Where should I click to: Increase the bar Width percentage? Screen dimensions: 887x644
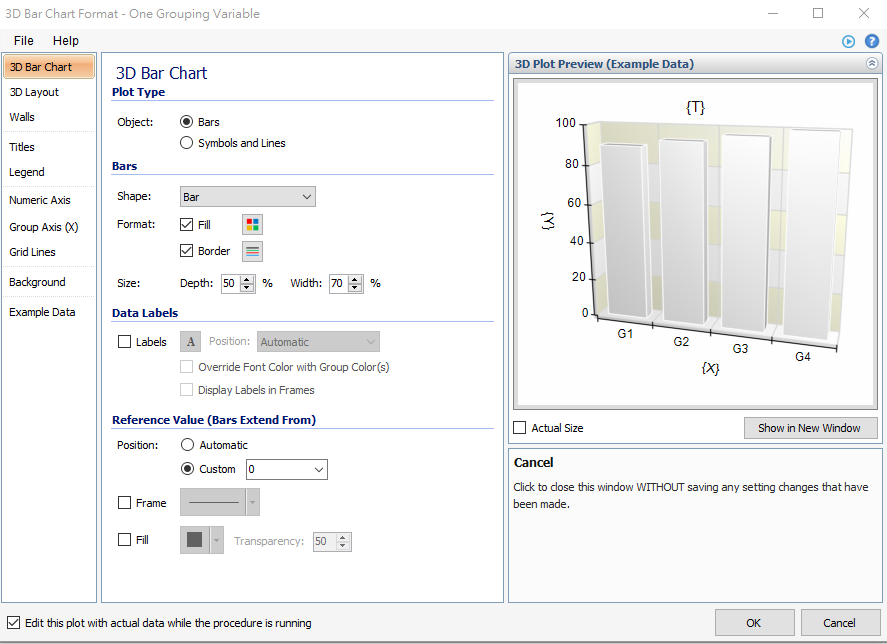point(358,279)
